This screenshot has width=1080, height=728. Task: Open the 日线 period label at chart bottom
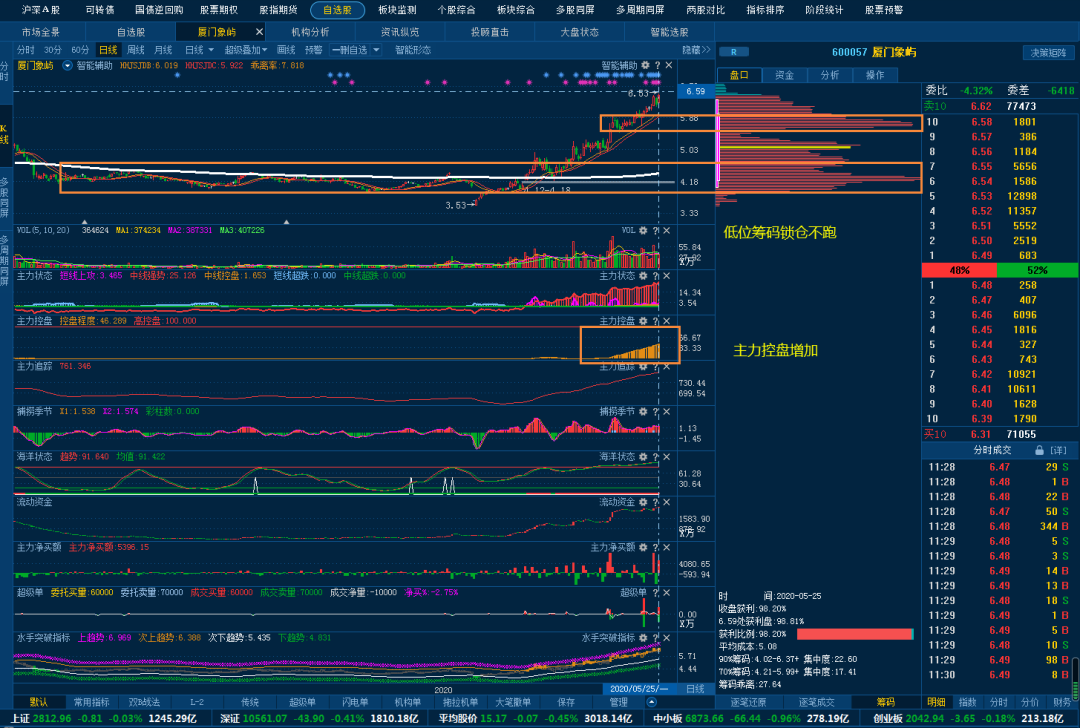(x=695, y=689)
